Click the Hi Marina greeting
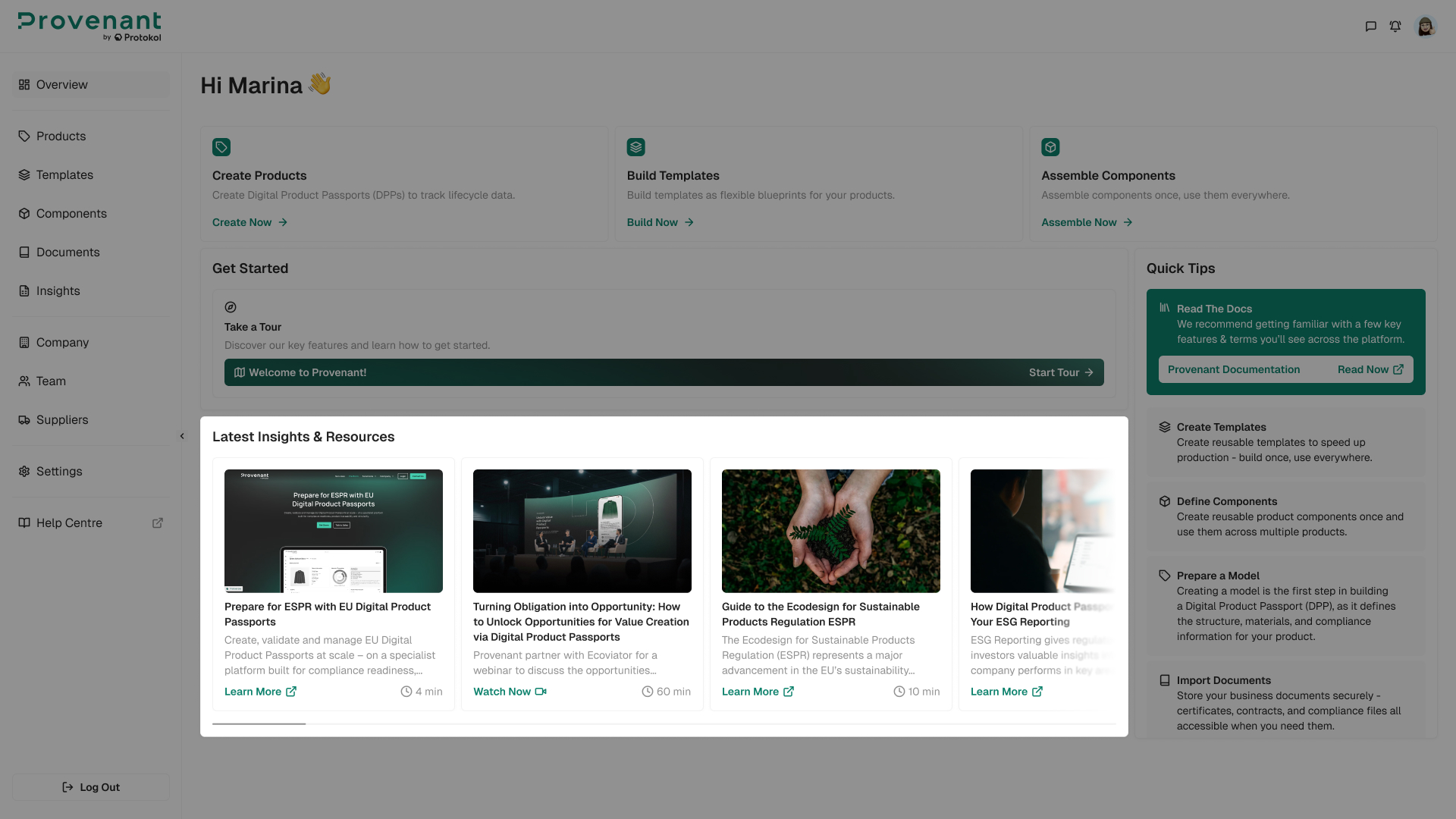This screenshot has height=819, width=1456. click(265, 85)
